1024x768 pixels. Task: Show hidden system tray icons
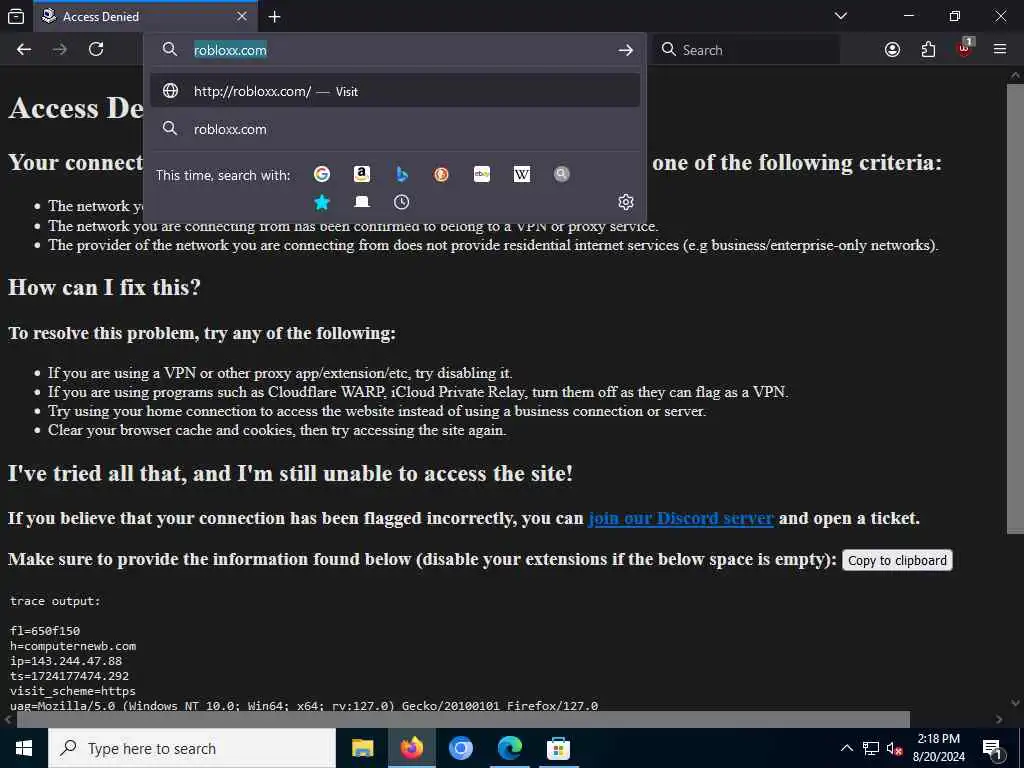point(846,748)
